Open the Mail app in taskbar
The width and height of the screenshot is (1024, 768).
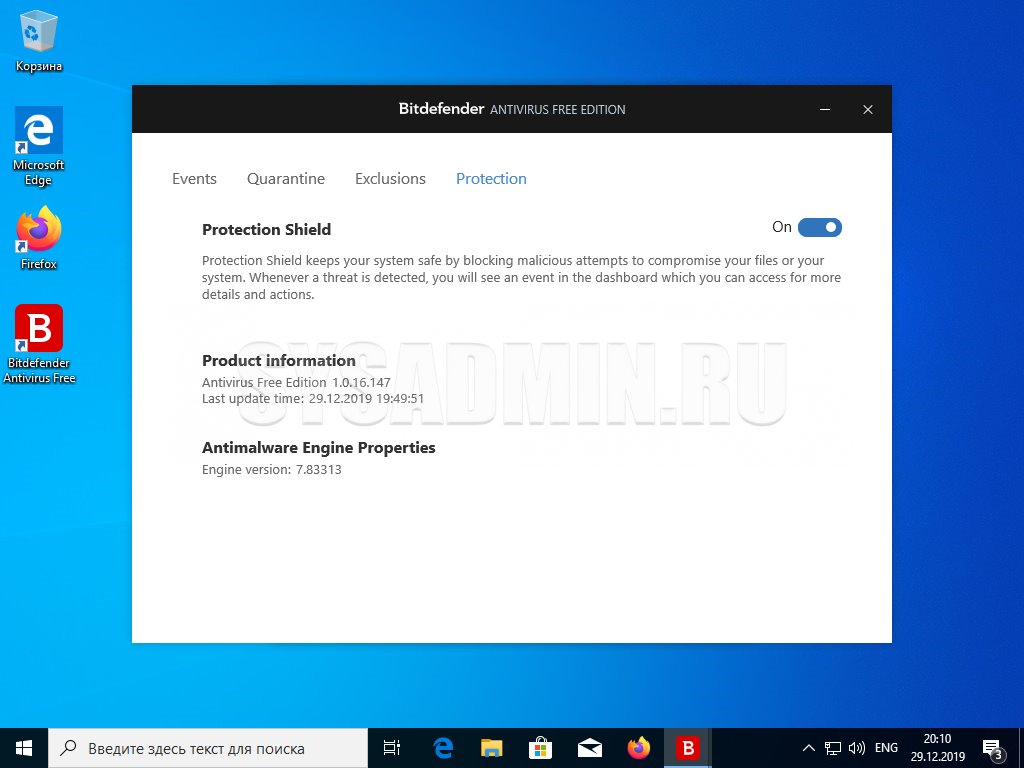589,748
